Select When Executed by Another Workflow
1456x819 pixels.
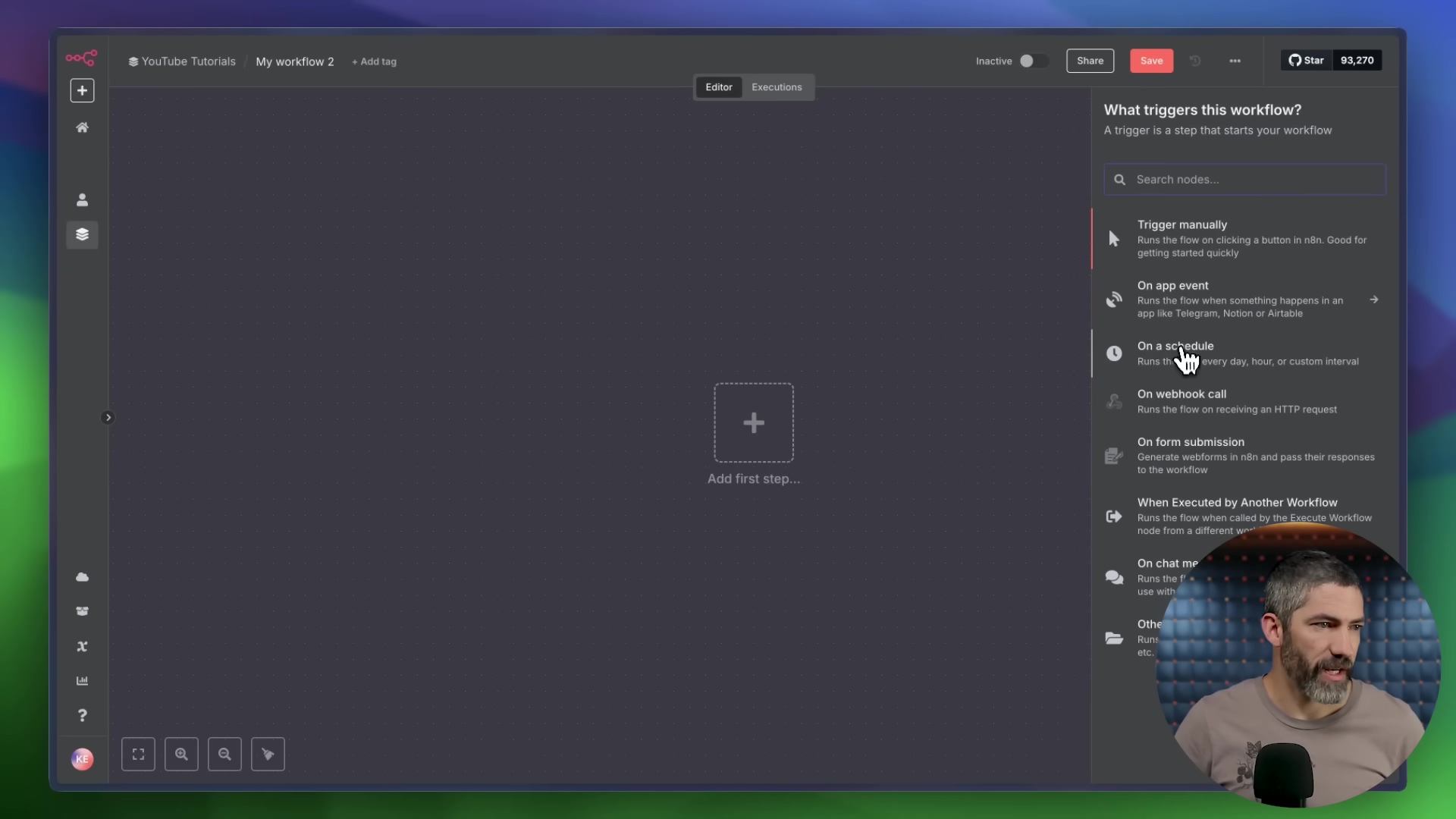1244,516
